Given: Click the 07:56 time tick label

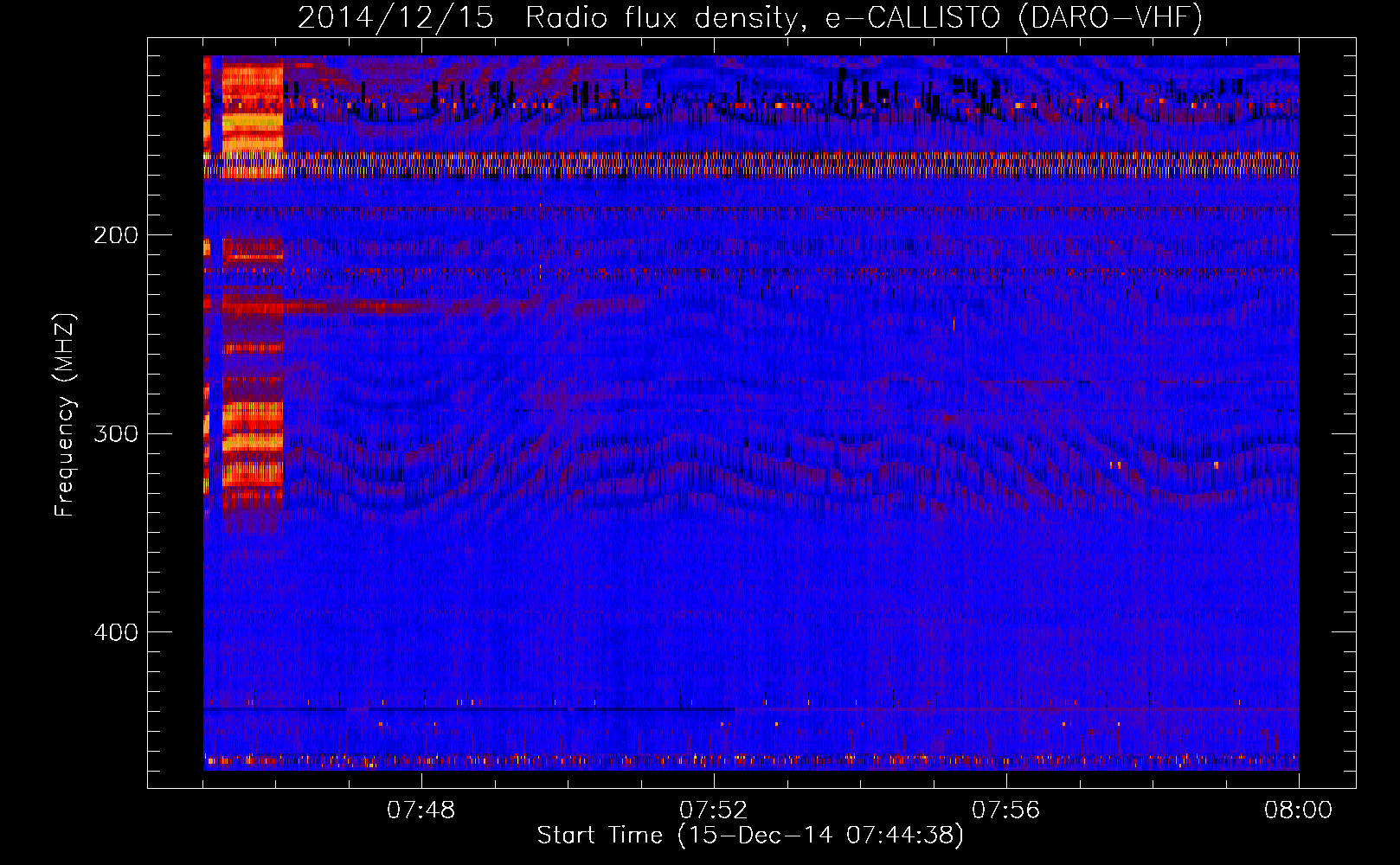Looking at the screenshot, I should tap(1006, 811).
